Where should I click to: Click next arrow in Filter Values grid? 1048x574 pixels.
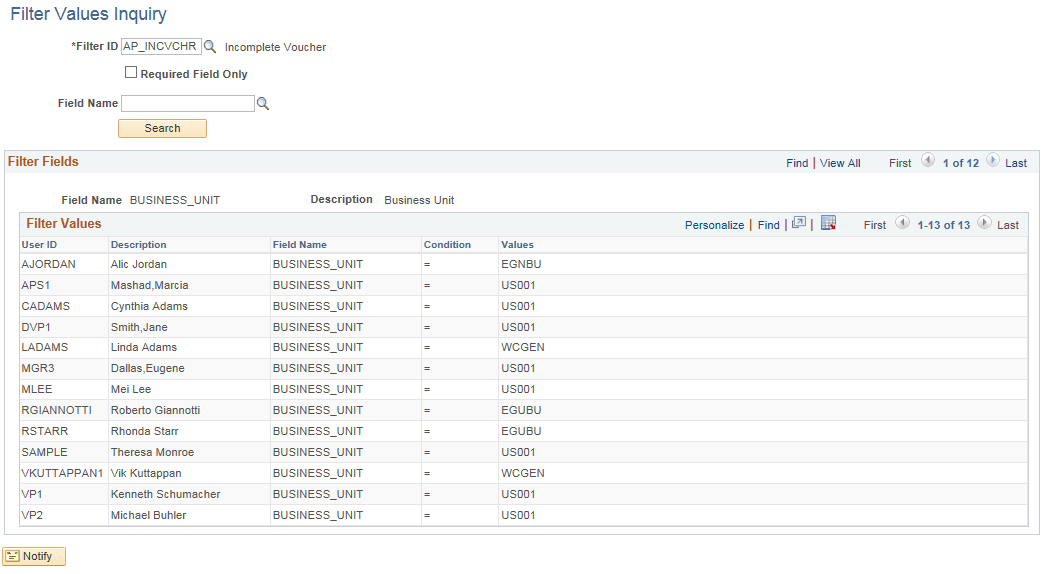point(984,224)
